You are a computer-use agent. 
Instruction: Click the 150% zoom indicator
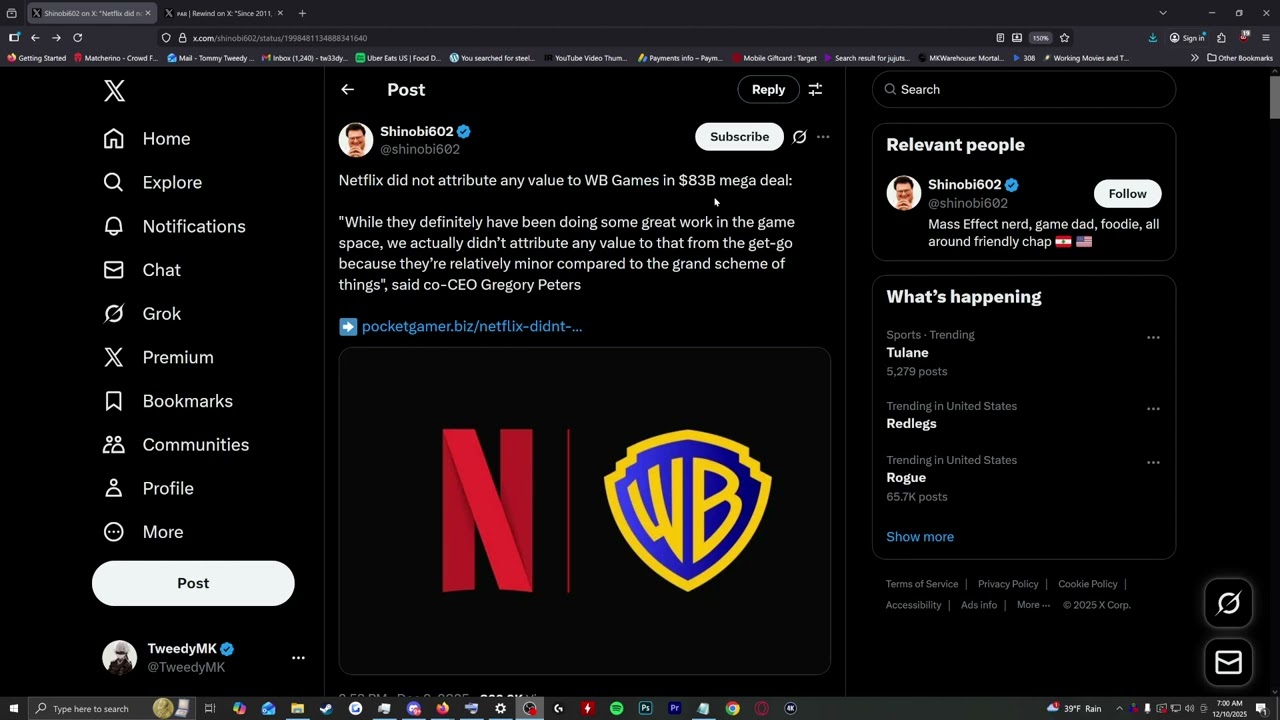(x=1041, y=38)
